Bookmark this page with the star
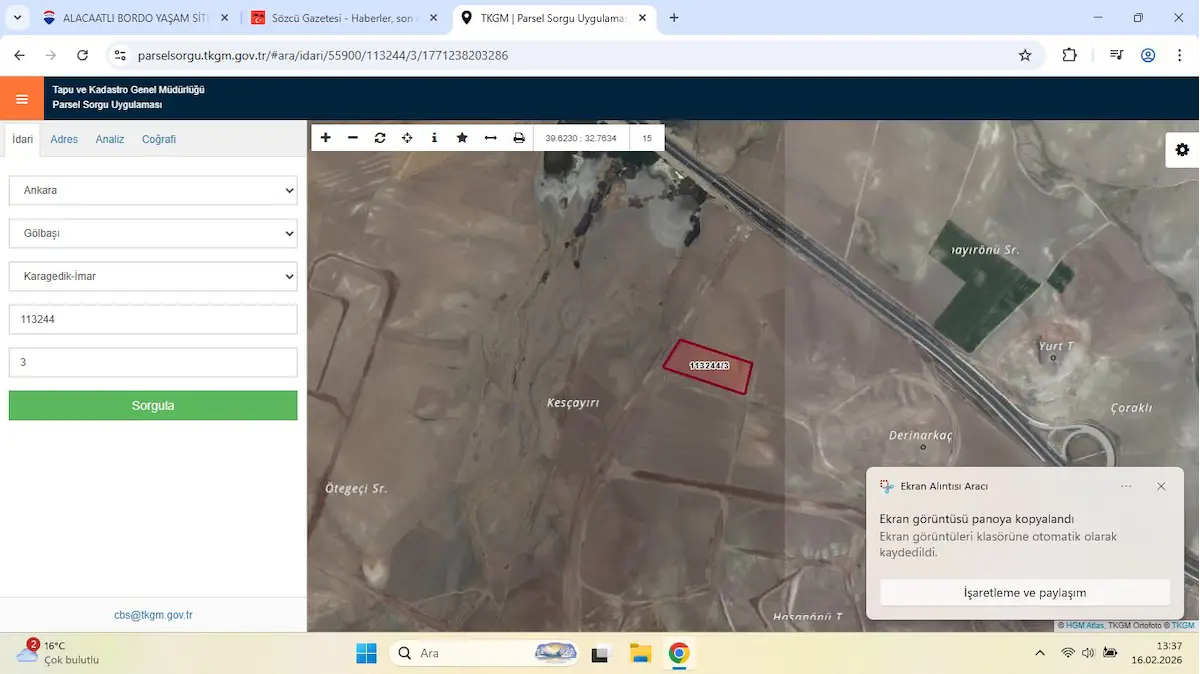 1025,56
